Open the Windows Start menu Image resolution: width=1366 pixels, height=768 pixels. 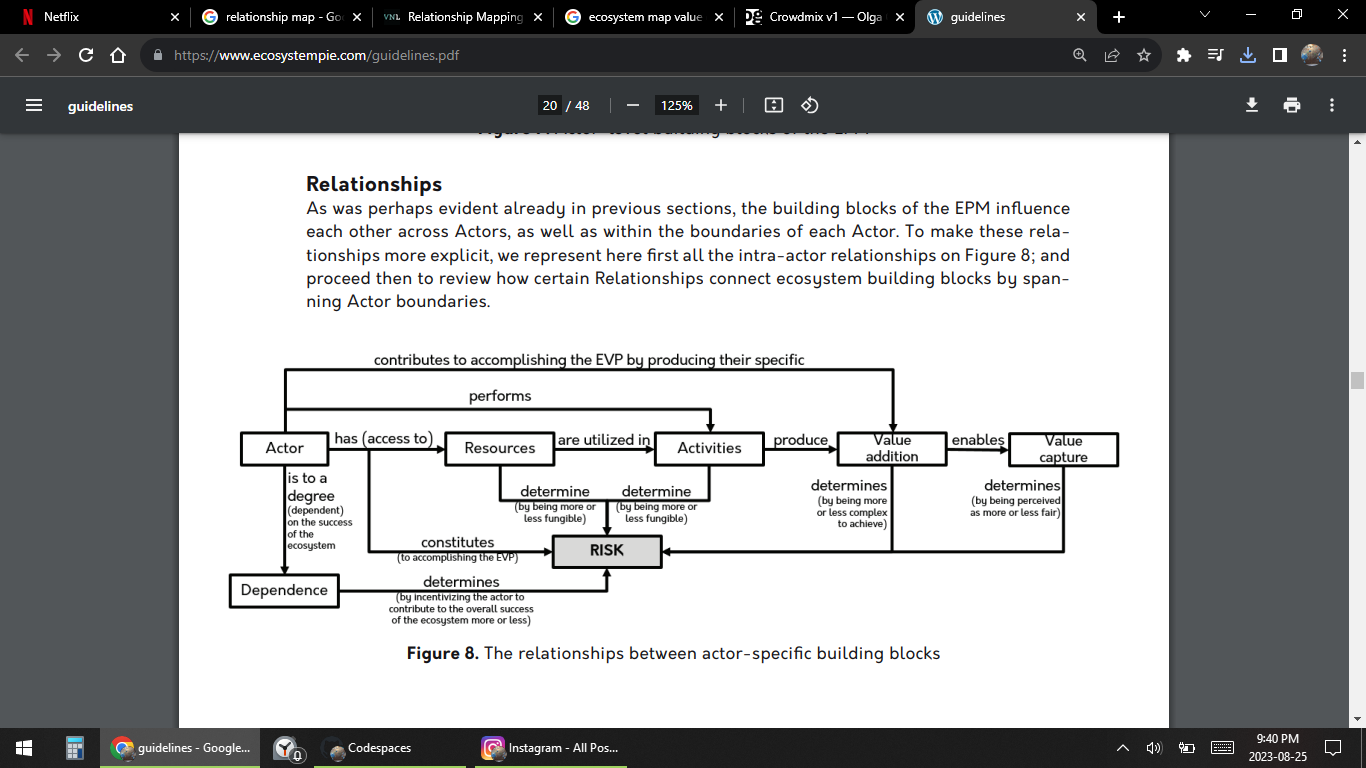coord(24,747)
